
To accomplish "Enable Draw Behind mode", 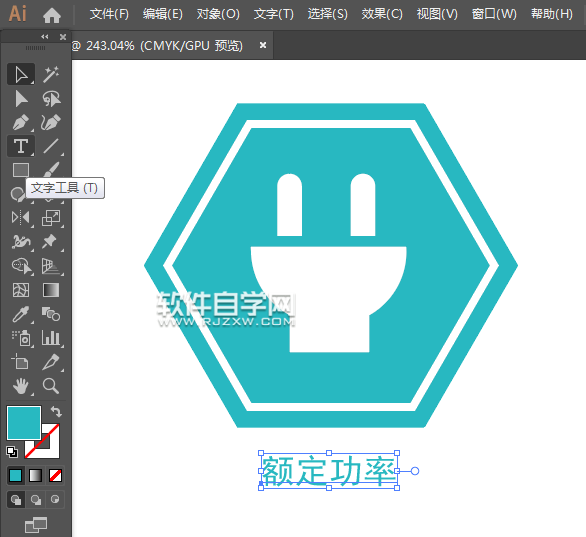I will pyautogui.click(x=36, y=500).
